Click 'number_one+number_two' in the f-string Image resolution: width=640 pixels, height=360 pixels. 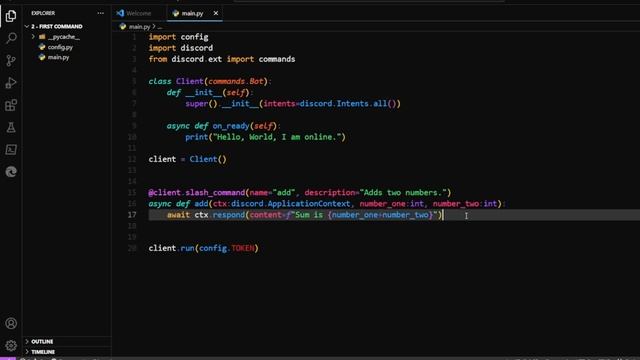point(380,215)
